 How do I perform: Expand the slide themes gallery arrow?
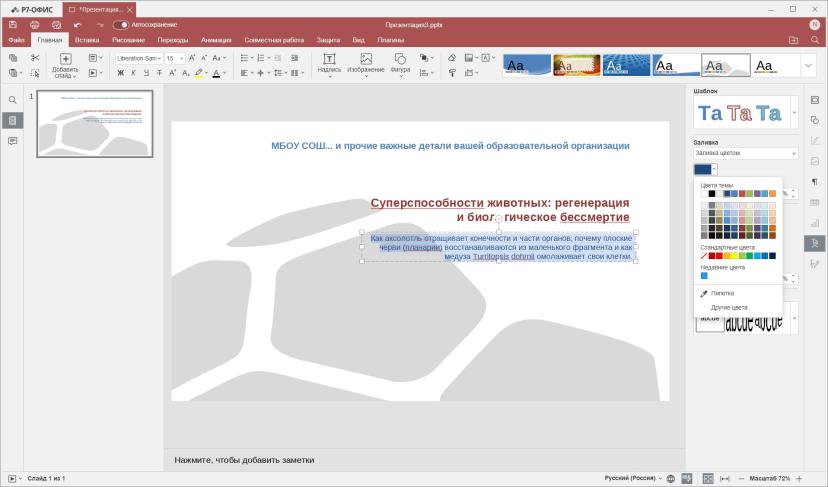click(x=808, y=65)
